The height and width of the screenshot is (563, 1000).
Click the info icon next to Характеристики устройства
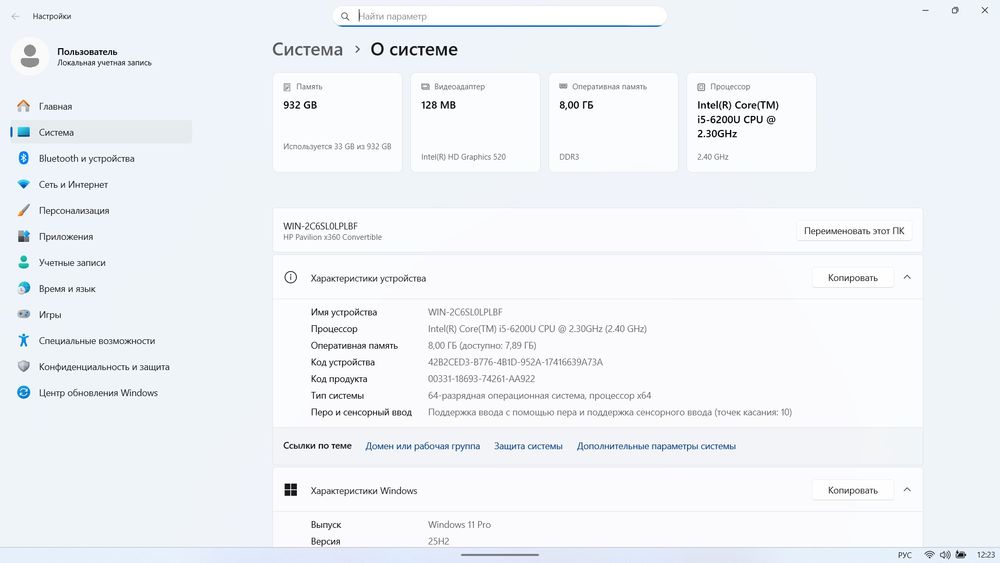[290, 277]
